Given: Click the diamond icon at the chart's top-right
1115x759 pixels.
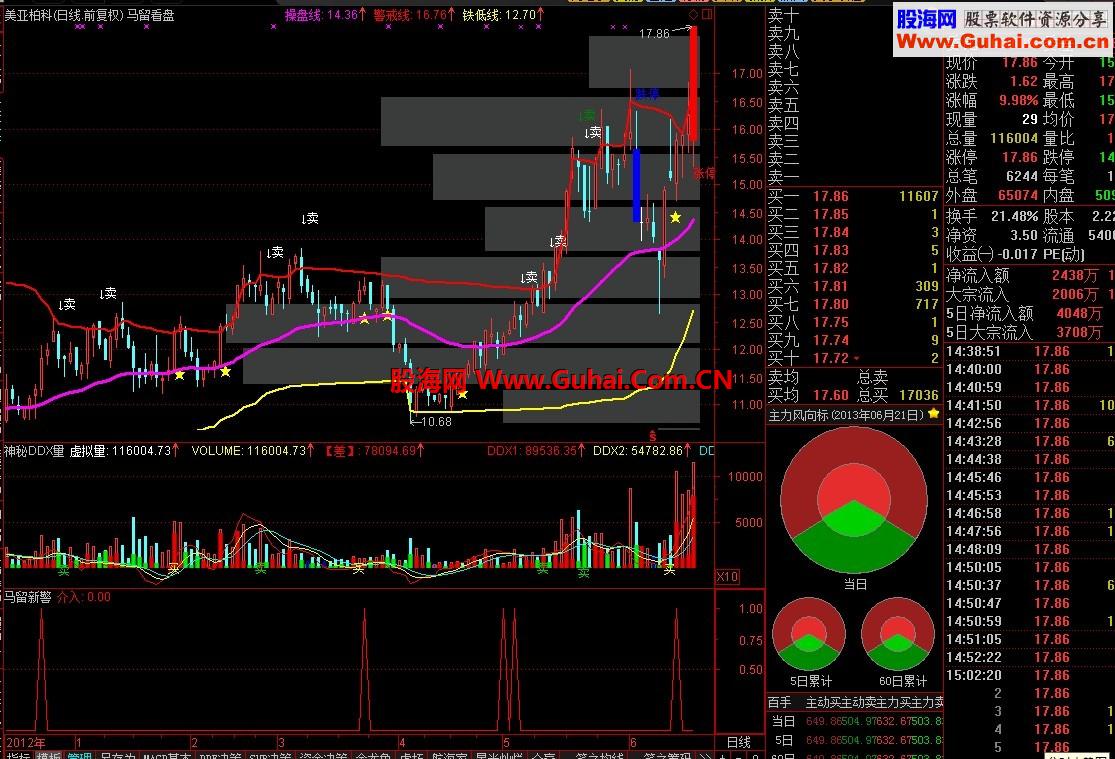Looking at the screenshot, I should [693, 14].
